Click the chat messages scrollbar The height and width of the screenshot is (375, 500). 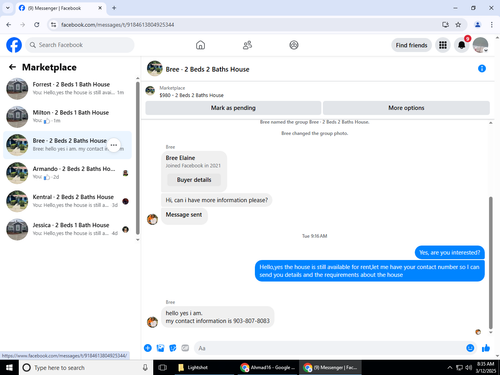coord(491,263)
